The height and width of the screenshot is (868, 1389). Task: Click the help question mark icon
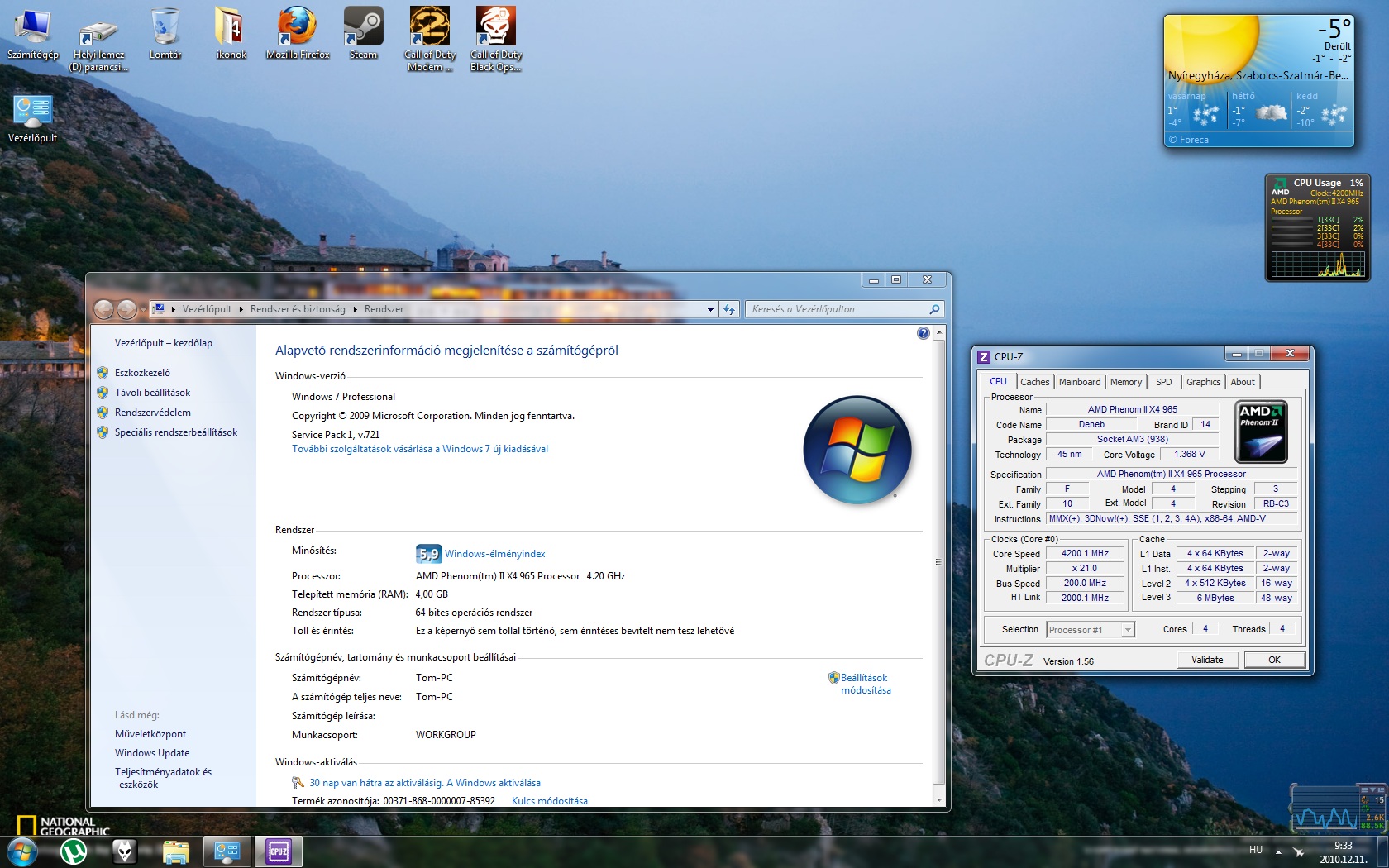point(924,333)
